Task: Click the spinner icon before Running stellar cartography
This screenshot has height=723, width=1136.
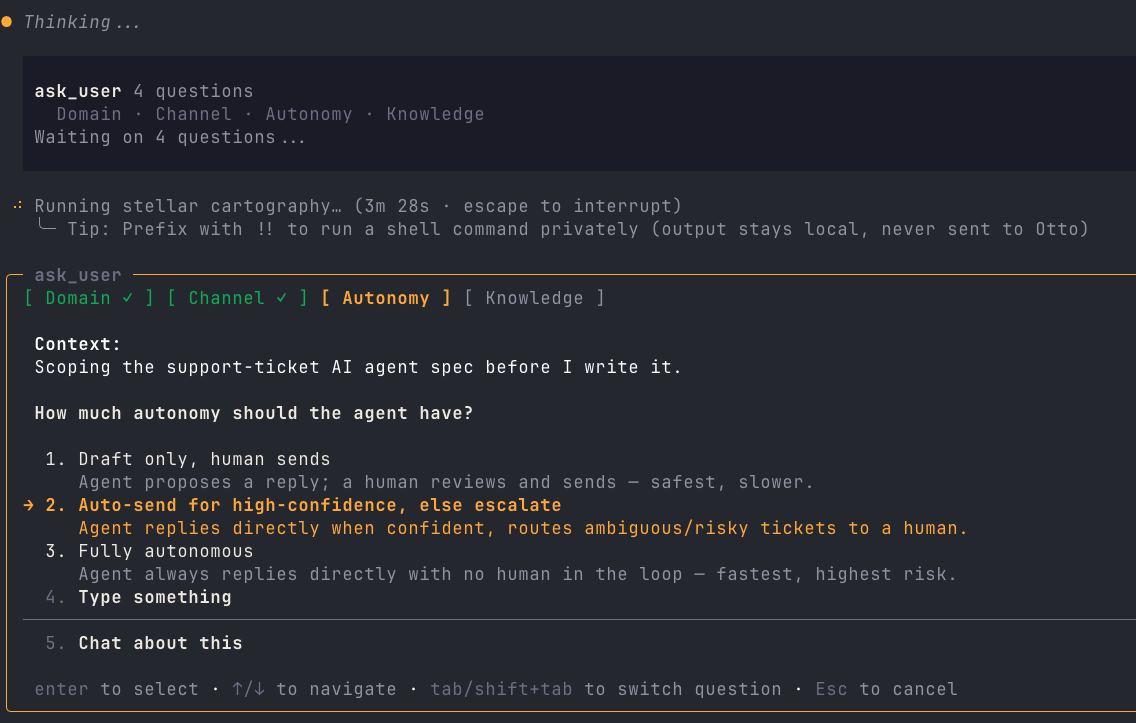Action: coord(18,206)
